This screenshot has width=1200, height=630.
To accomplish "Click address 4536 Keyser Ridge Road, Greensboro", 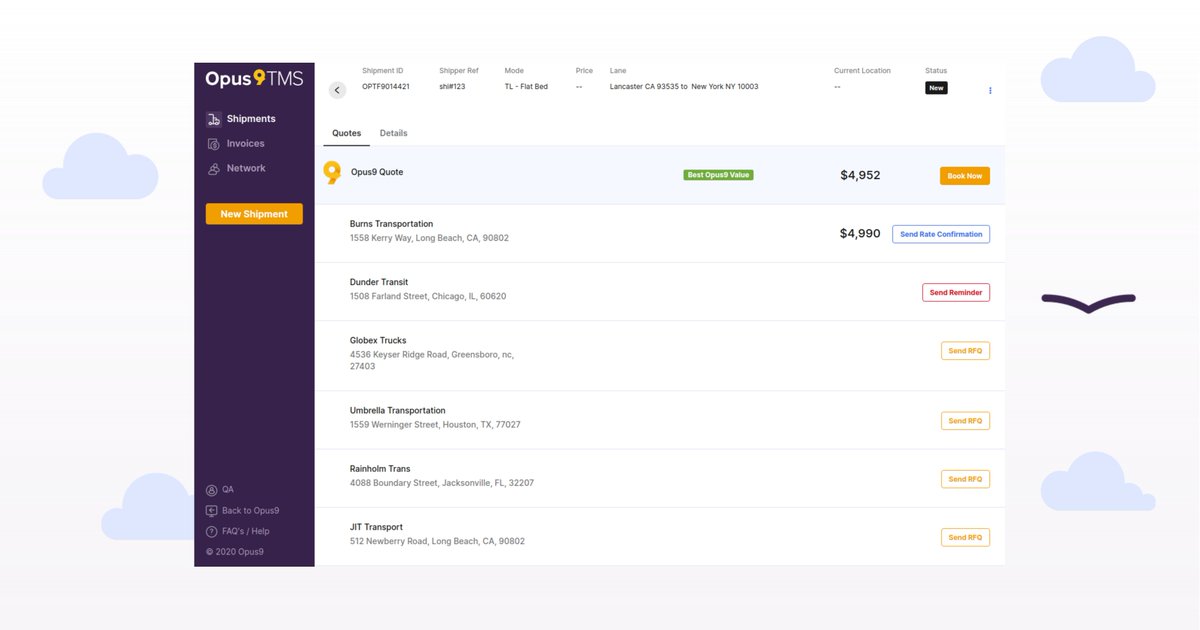I will click(x=432, y=360).
